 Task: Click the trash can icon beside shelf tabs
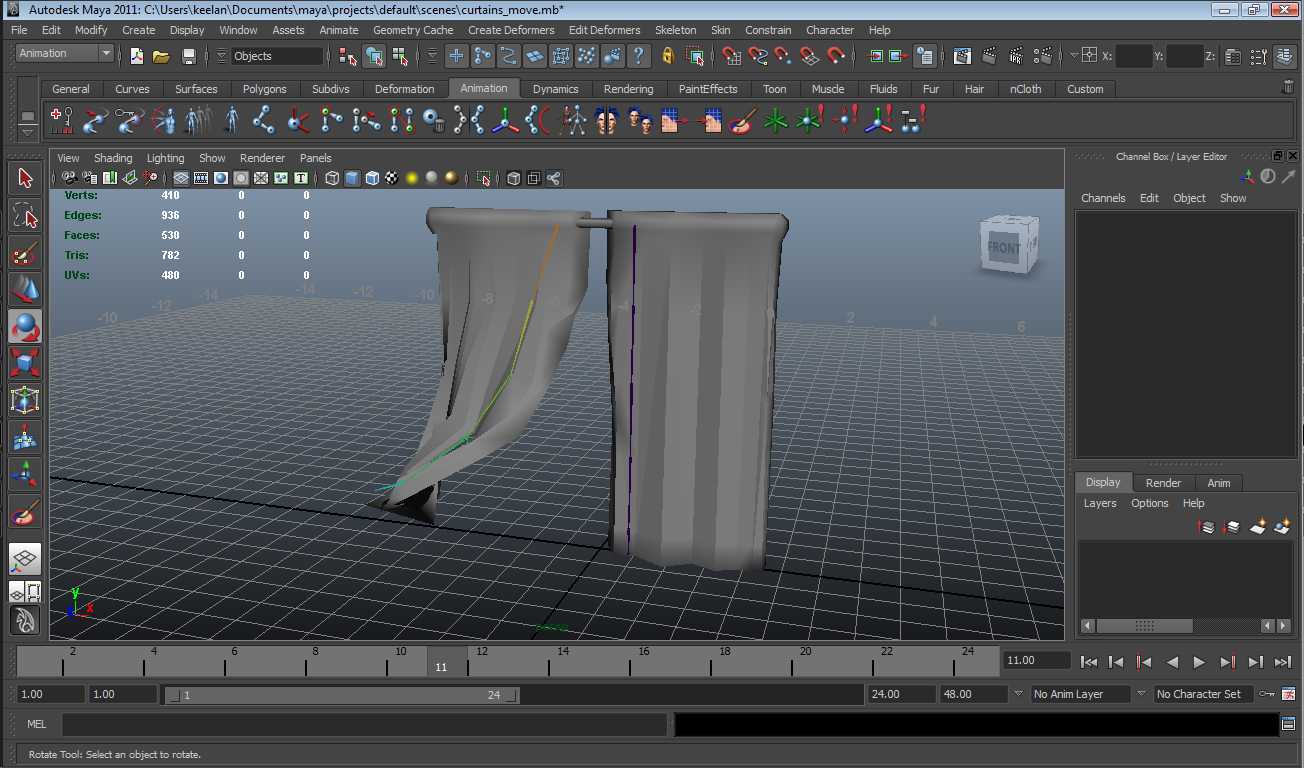point(1287,88)
